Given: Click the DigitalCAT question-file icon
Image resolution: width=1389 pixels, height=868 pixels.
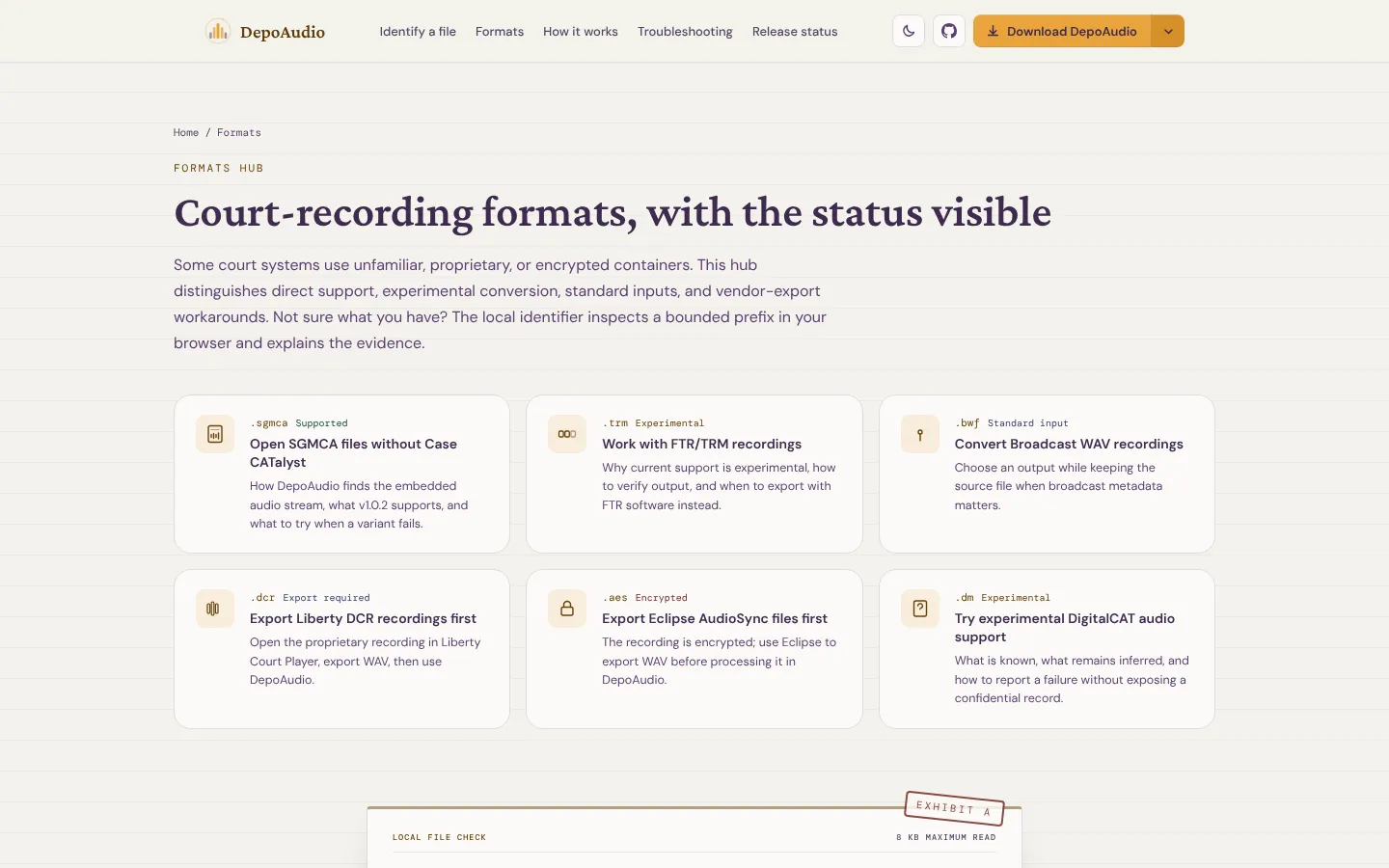Looking at the screenshot, I should [920, 609].
